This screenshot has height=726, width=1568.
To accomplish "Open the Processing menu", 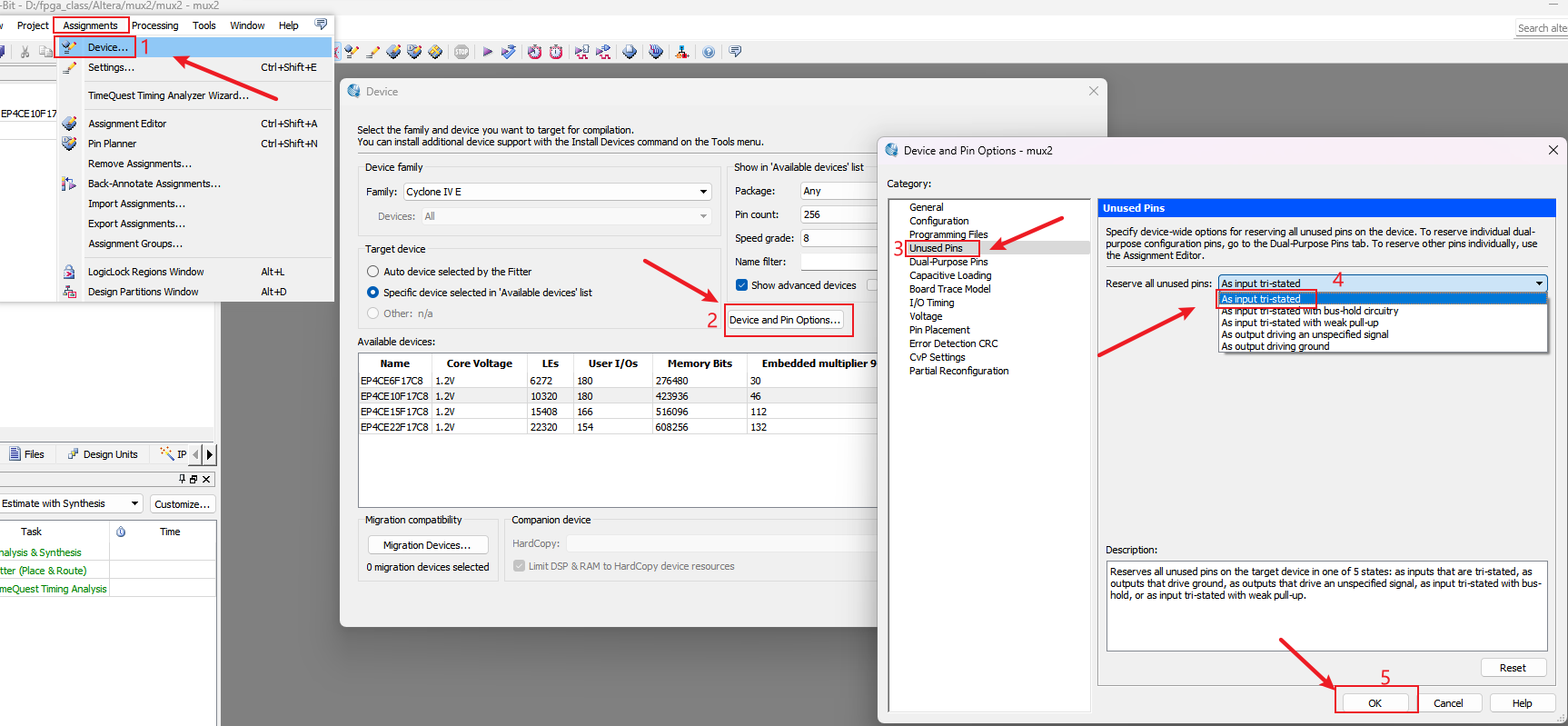I will [155, 25].
